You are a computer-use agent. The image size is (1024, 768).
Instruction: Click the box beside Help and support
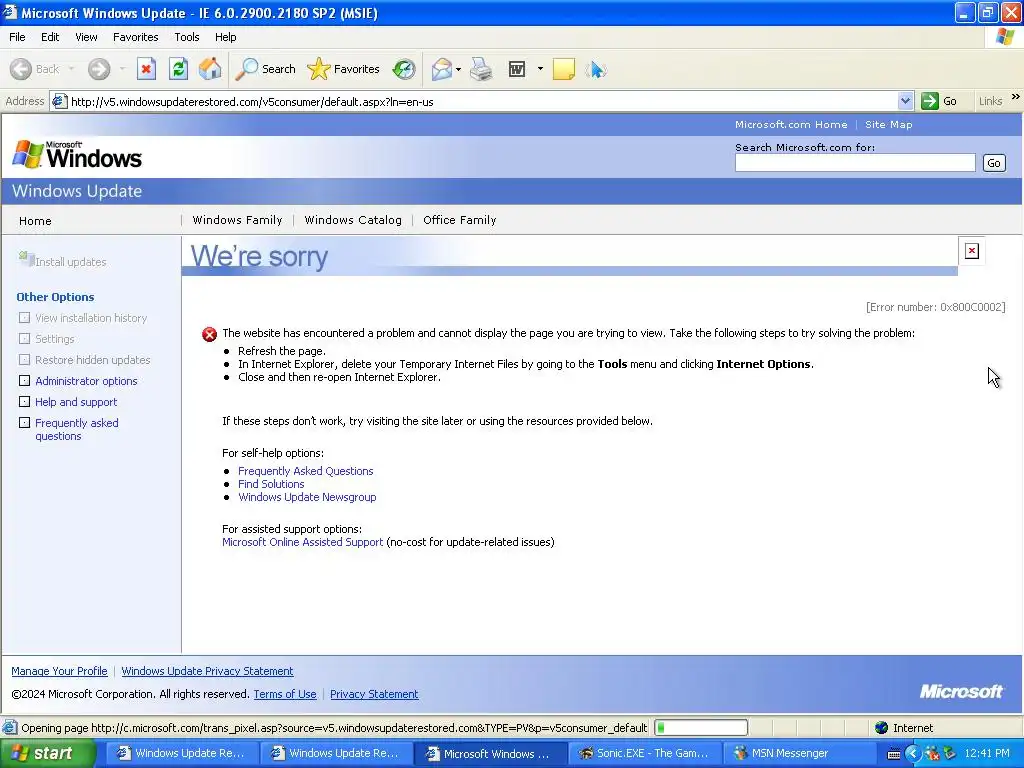point(24,401)
